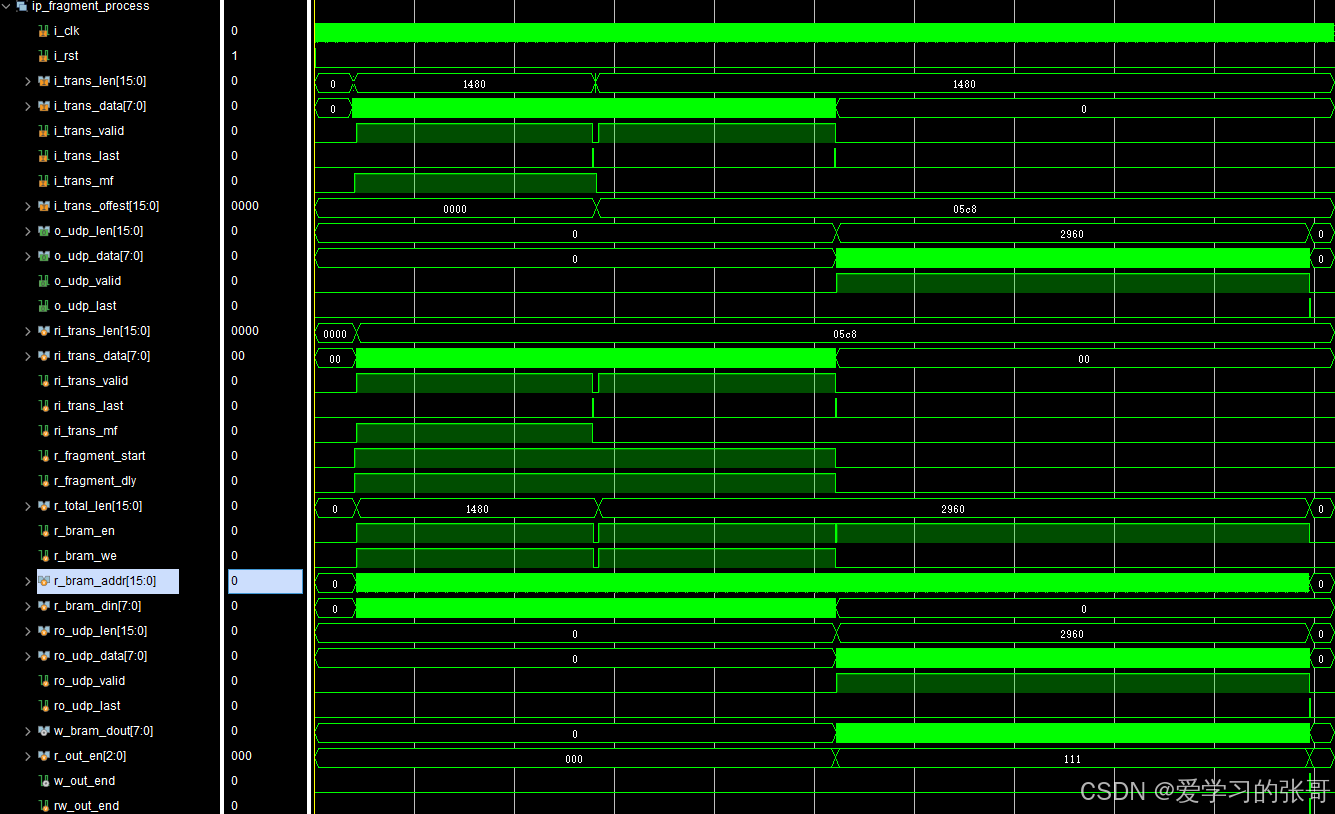Click the r_fragment_start signal icon
The image size is (1335, 814).
[x=44, y=456]
